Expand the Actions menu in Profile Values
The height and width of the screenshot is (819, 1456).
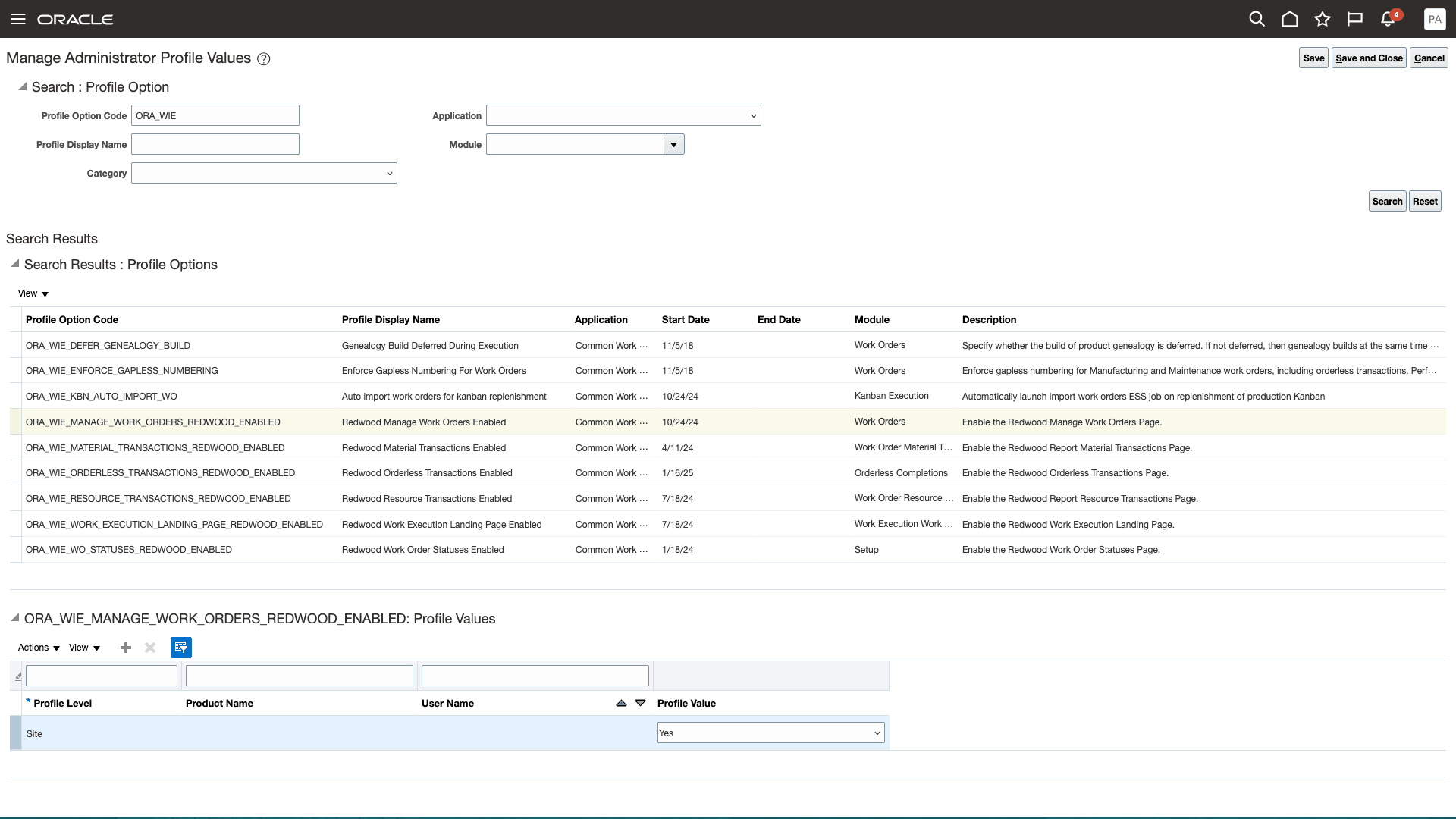pyautogui.click(x=37, y=648)
